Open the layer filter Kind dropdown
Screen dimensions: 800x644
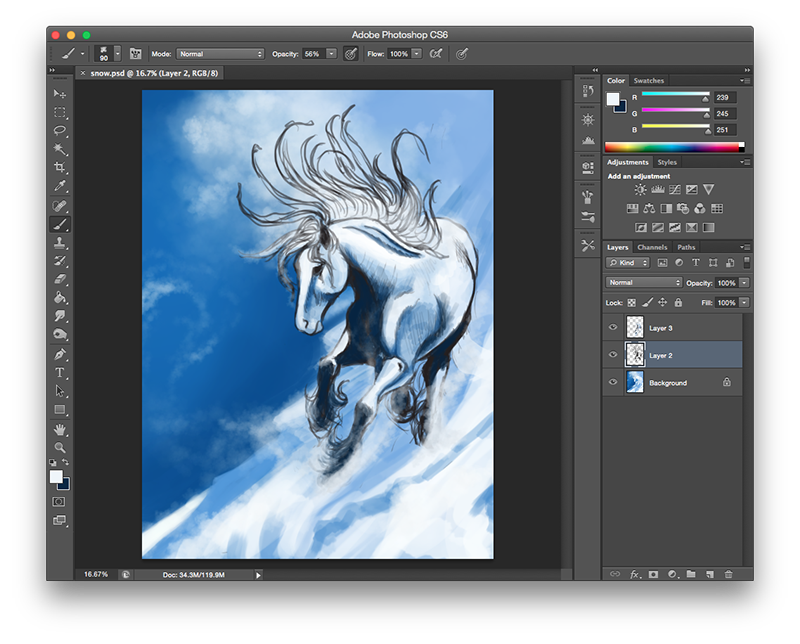pyautogui.click(x=628, y=263)
